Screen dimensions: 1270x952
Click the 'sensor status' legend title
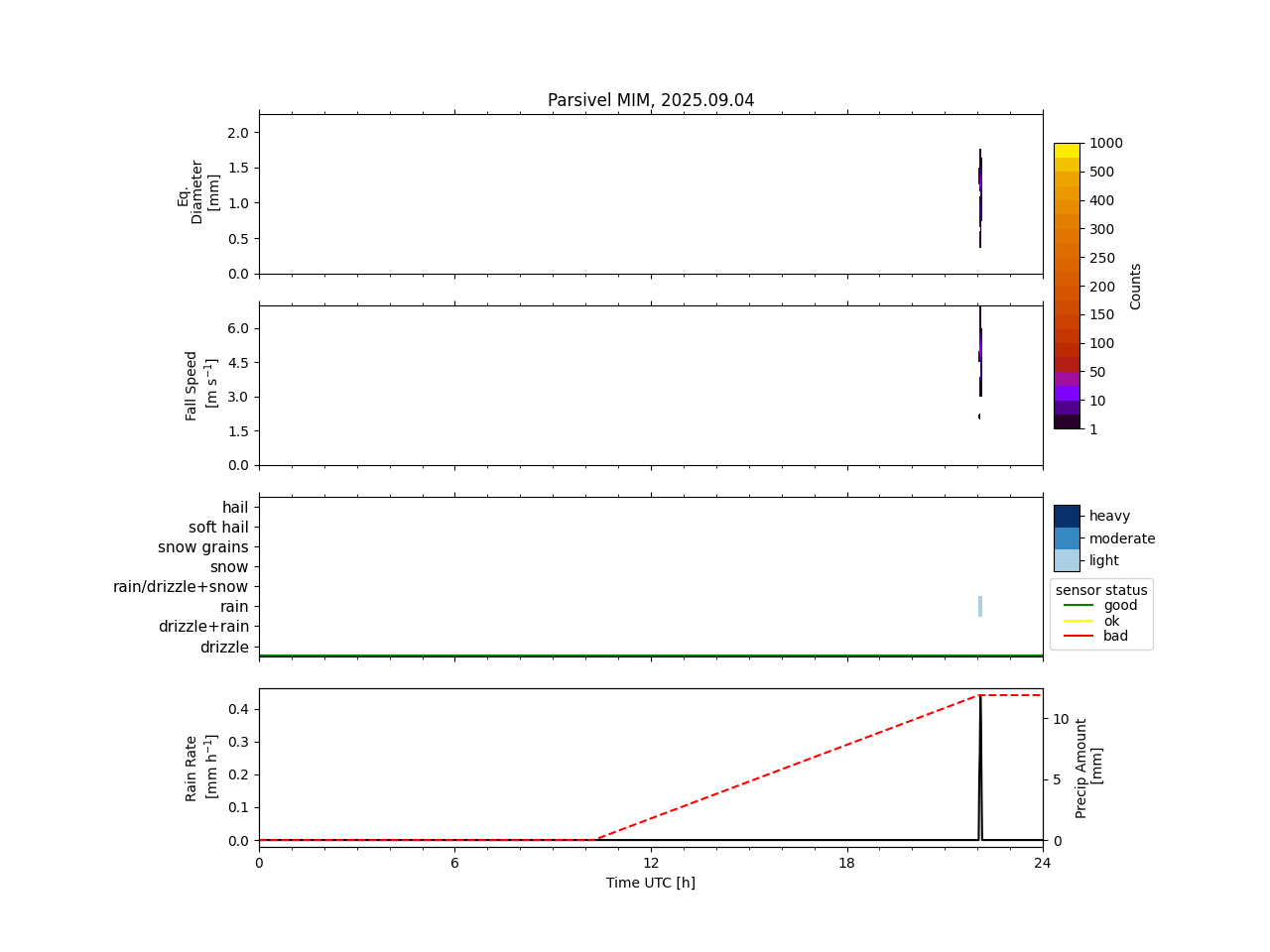1101,590
